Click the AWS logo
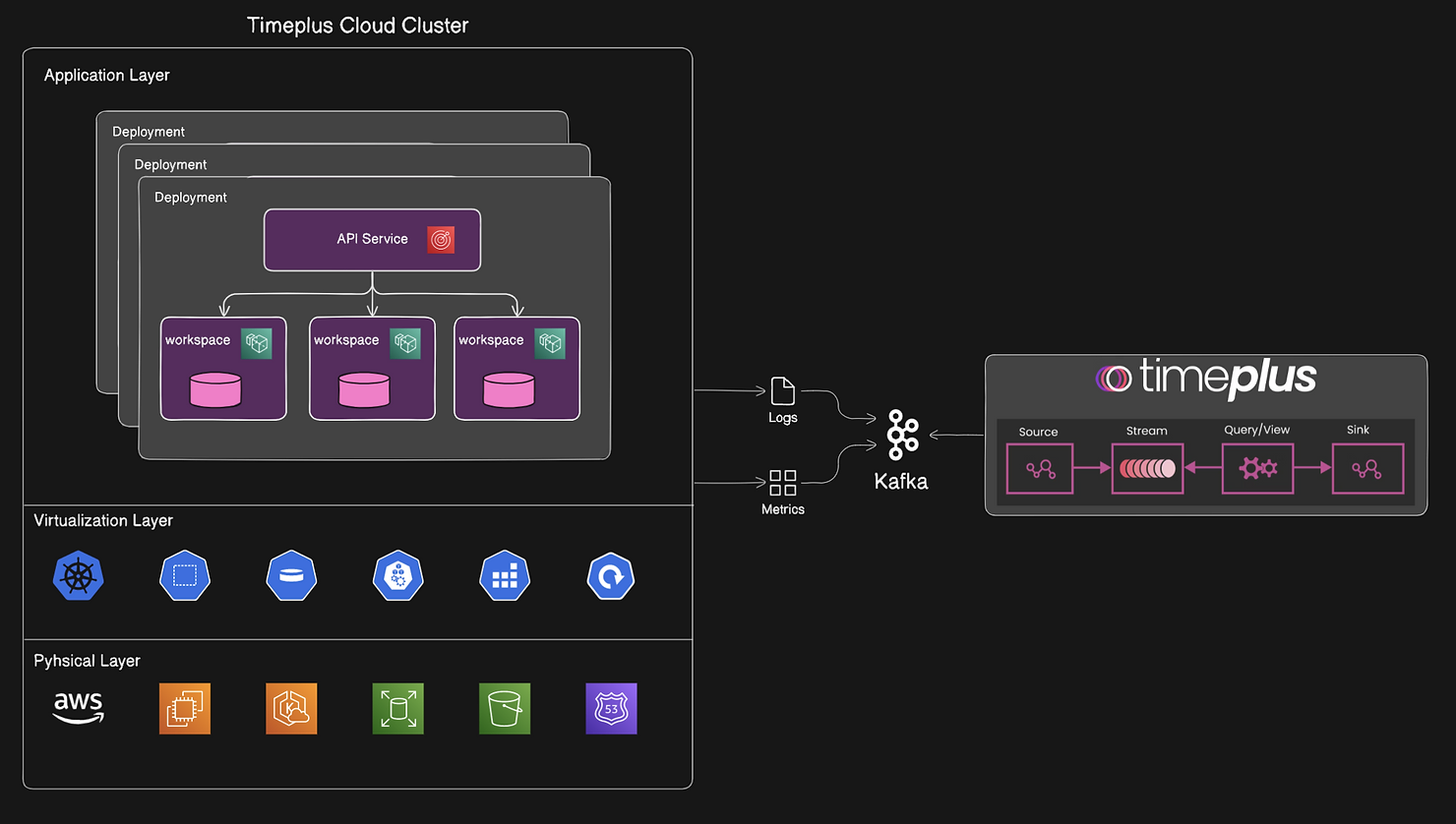The image size is (1456, 824). [x=79, y=707]
